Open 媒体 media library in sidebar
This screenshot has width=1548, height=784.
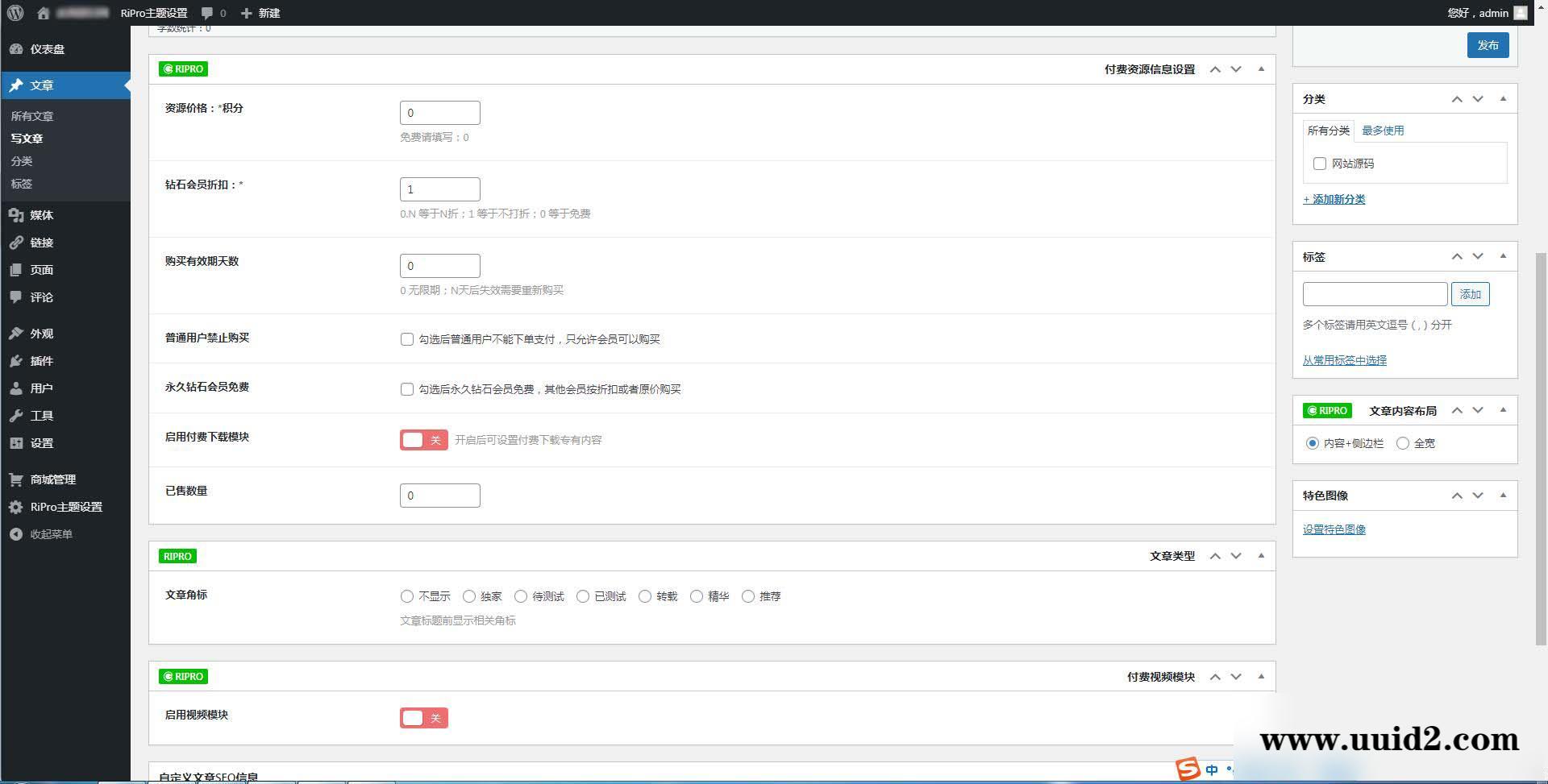[x=41, y=215]
